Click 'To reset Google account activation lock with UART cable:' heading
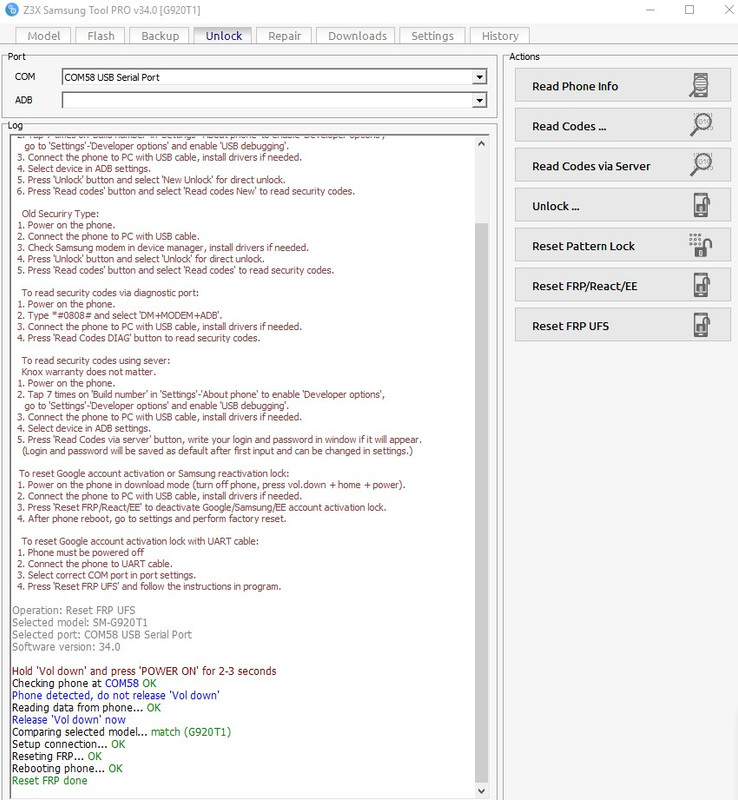 point(140,541)
